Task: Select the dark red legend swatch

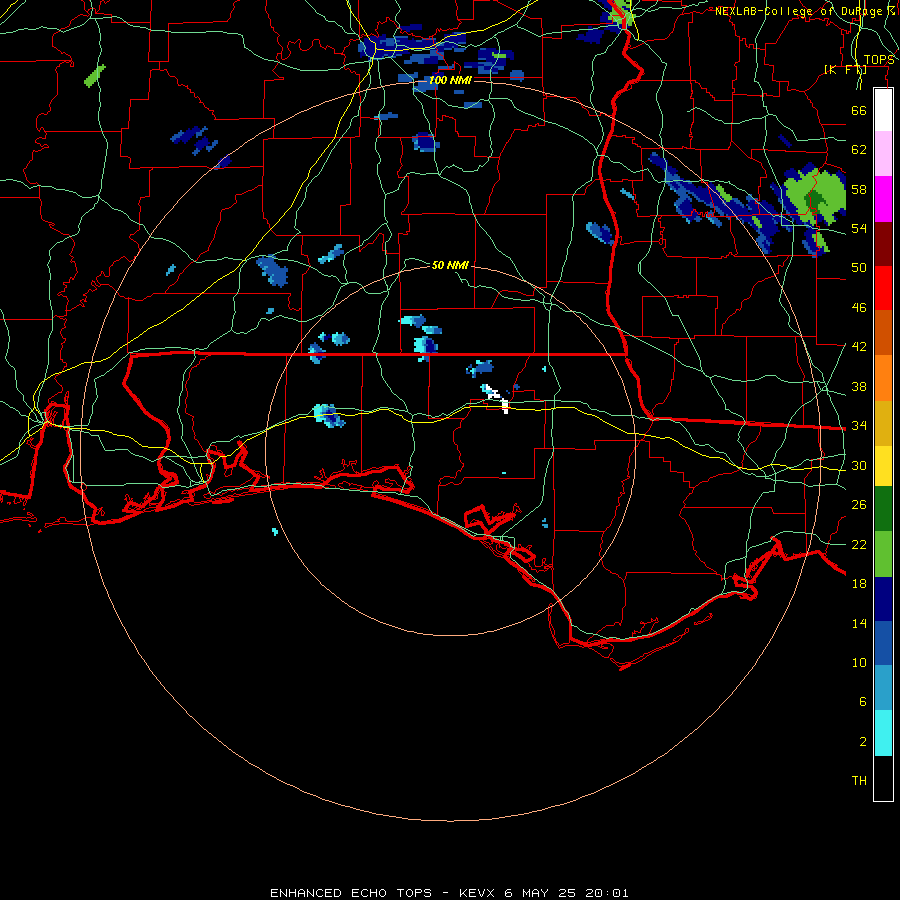Action: [883, 244]
